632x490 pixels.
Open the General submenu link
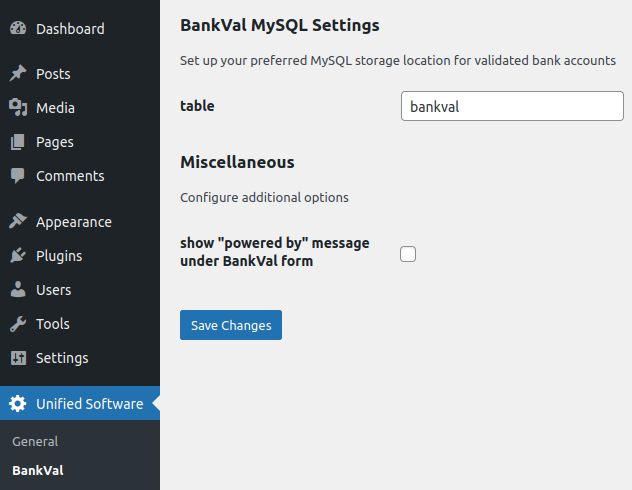tap(35, 441)
